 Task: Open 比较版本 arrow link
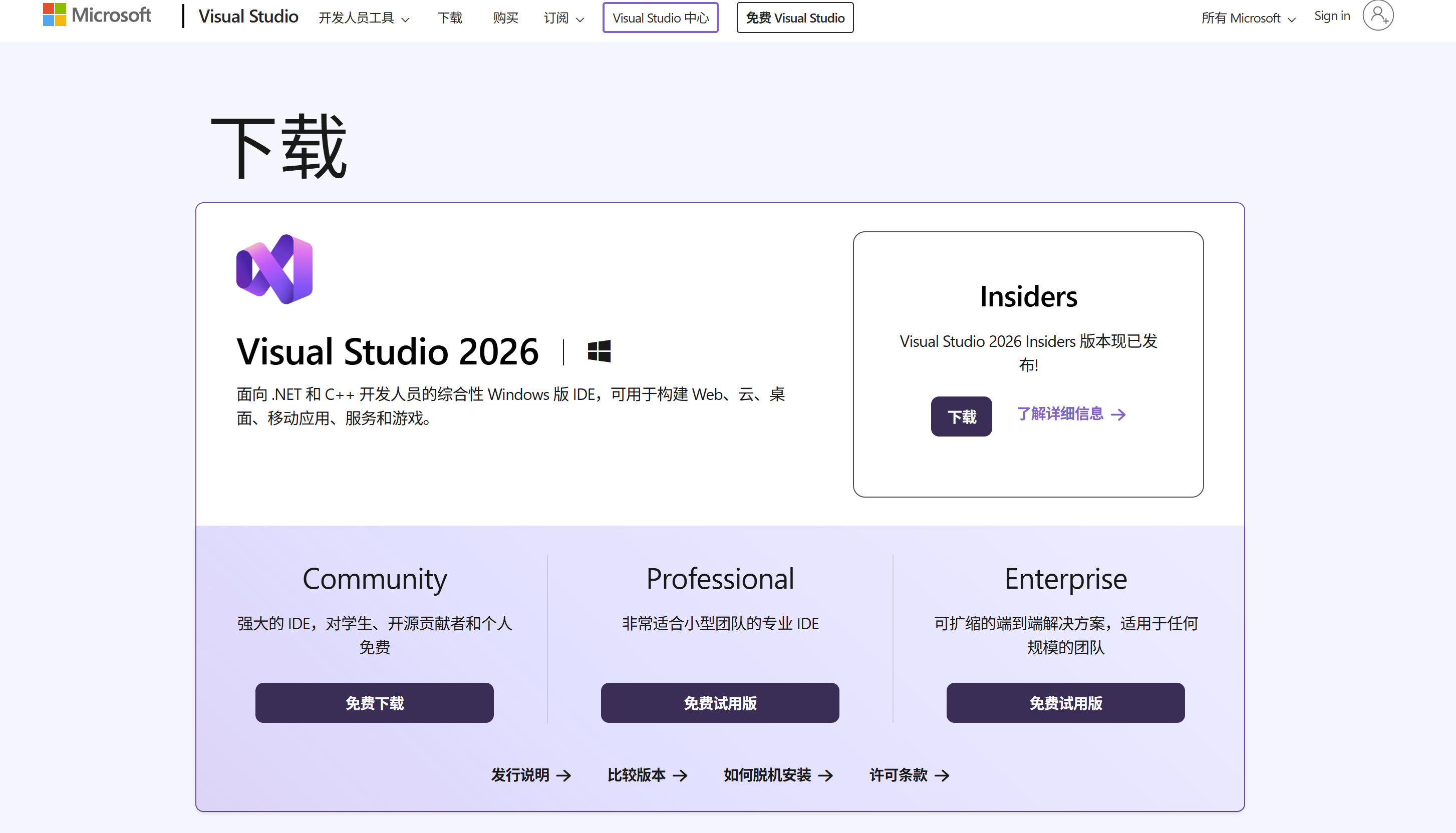pyautogui.click(x=647, y=774)
